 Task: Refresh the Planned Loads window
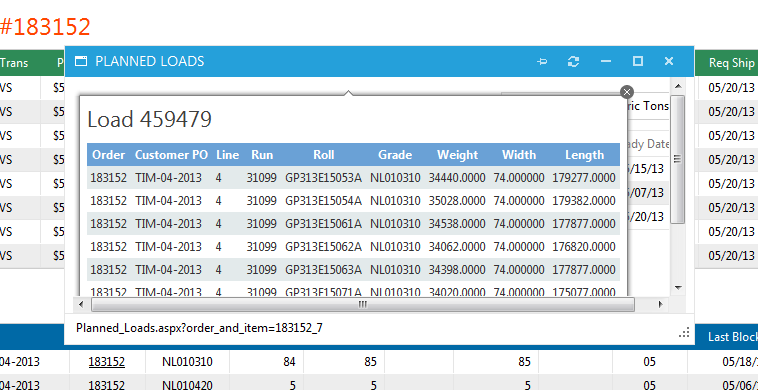point(573,61)
